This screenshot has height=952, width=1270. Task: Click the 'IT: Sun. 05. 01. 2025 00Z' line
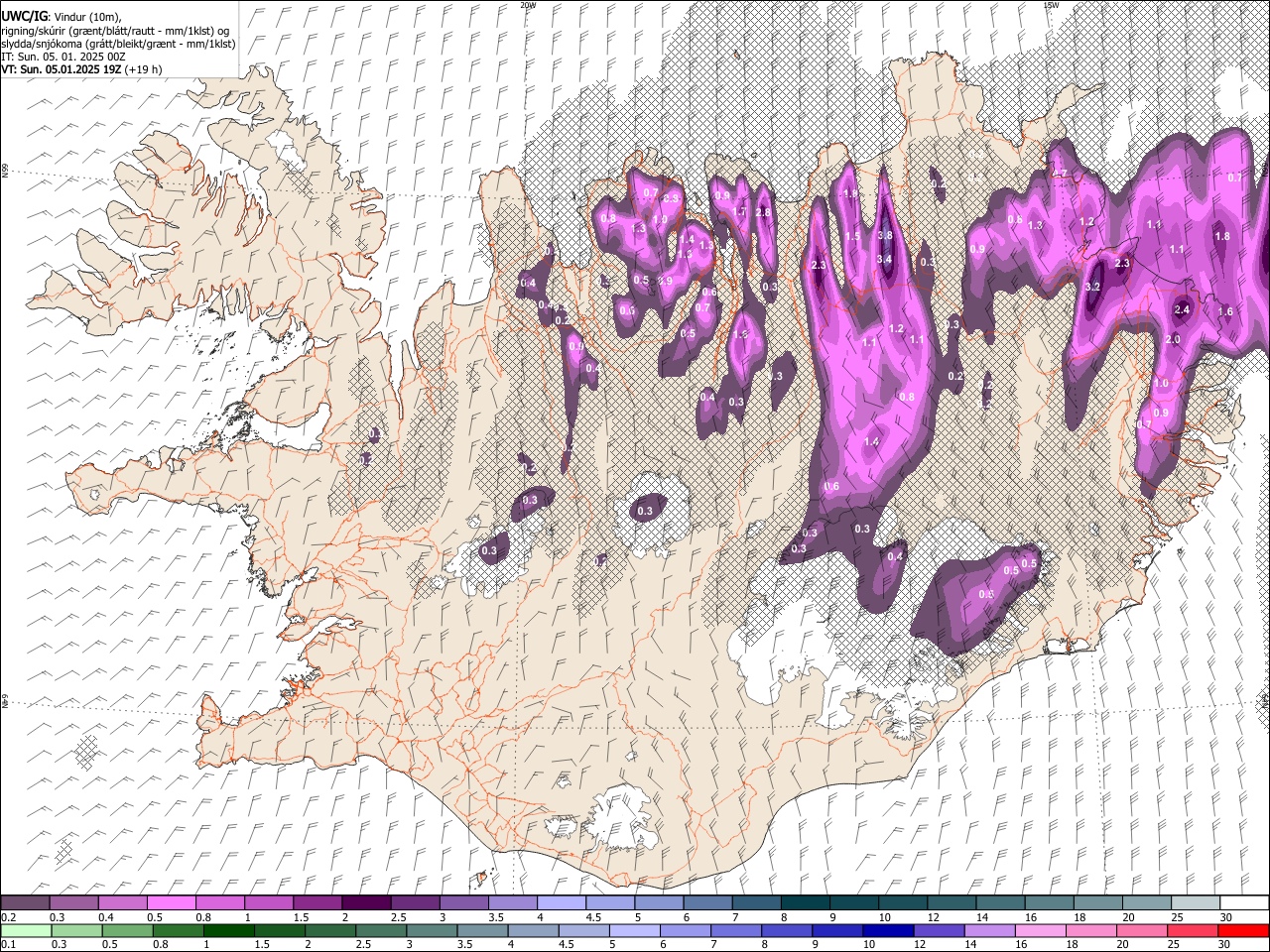pos(63,57)
